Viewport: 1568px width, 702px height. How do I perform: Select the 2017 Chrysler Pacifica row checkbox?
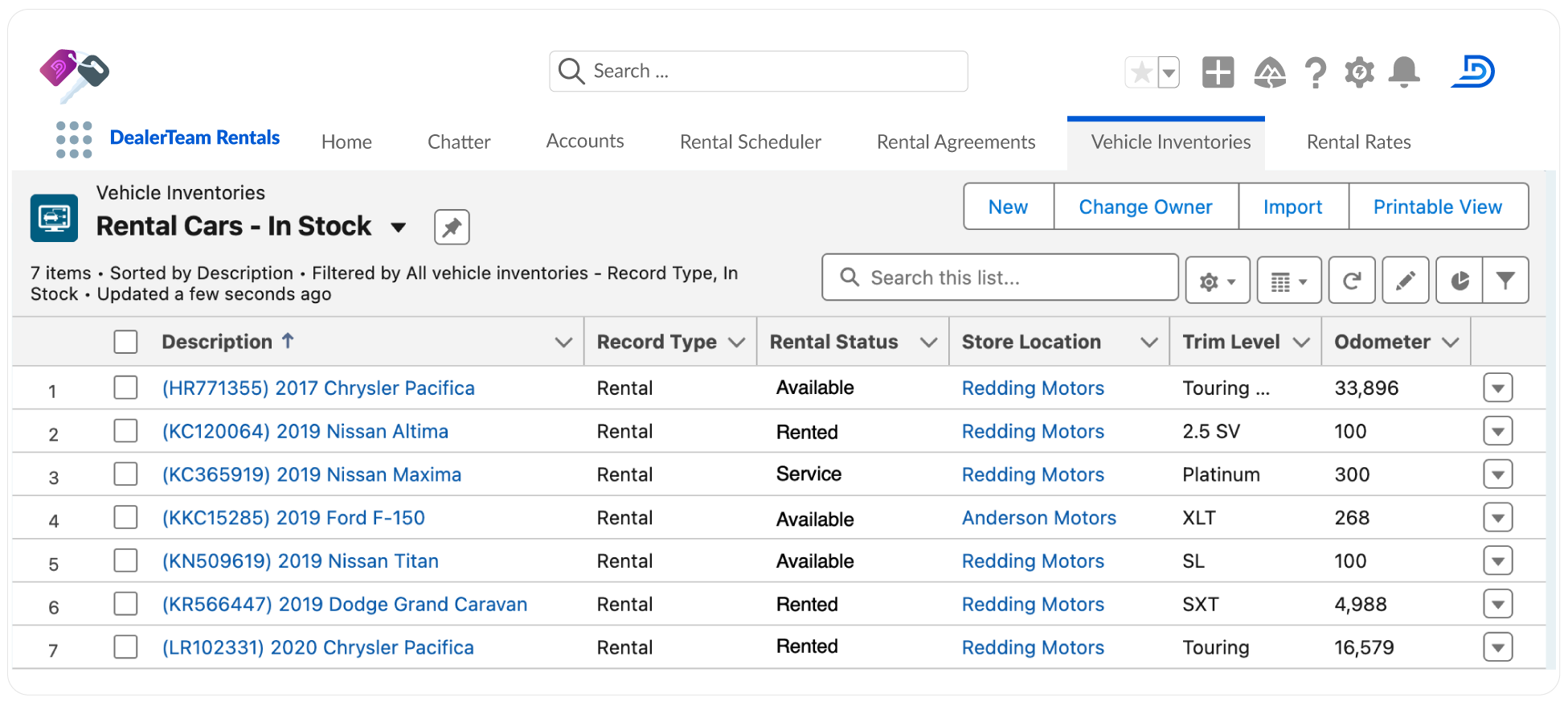pos(125,388)
